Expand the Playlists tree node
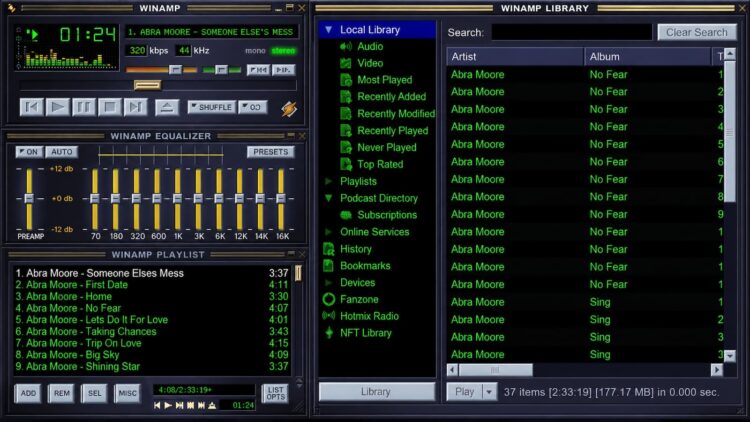750x422 pixels. click(x=329, y=181)
